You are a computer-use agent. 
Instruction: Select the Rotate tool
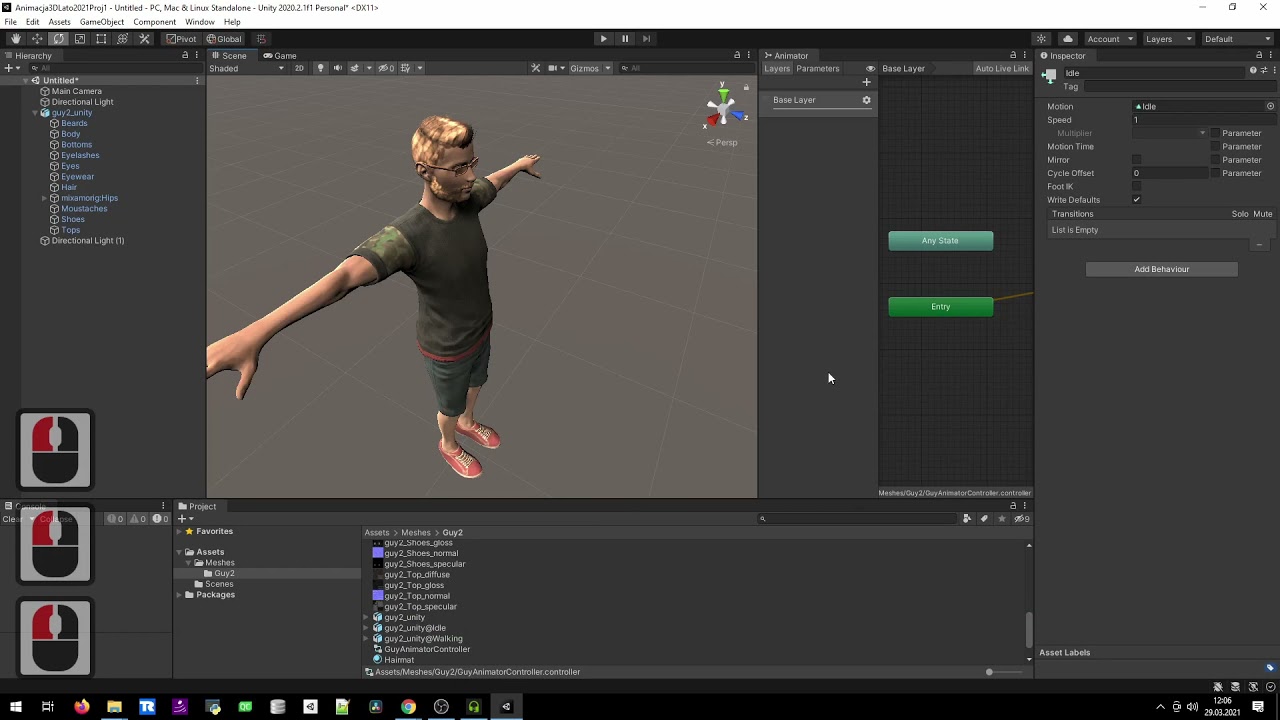pyautogui.click(x=58, y=39)
